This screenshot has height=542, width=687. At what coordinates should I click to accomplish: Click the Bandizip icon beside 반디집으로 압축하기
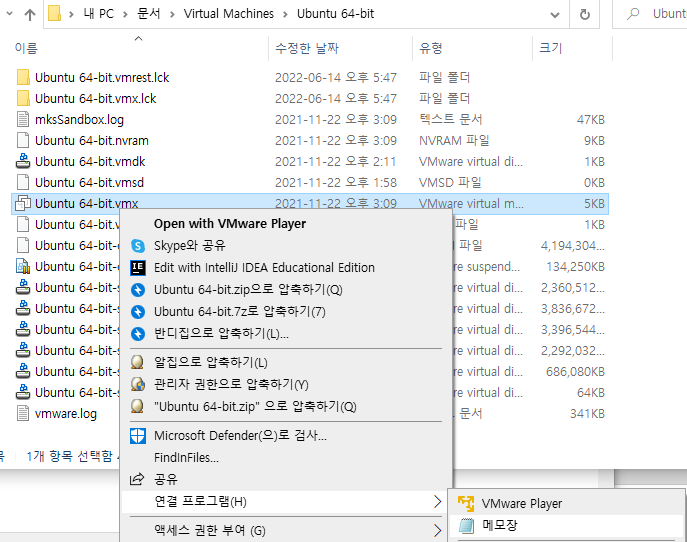coord(138,334)
